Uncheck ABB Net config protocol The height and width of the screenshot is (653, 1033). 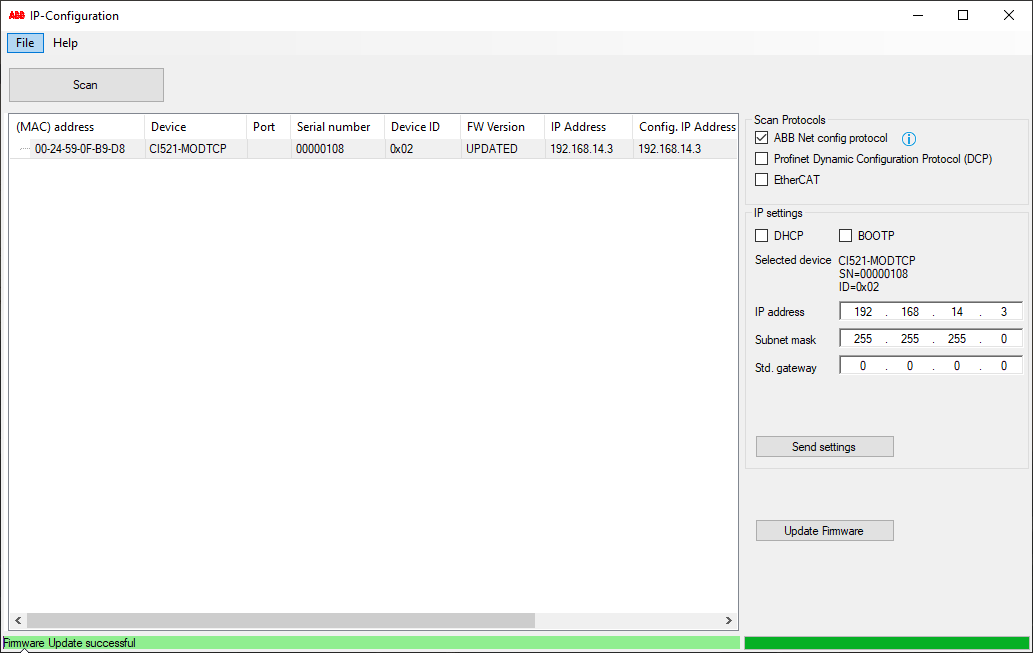(761, 138)
